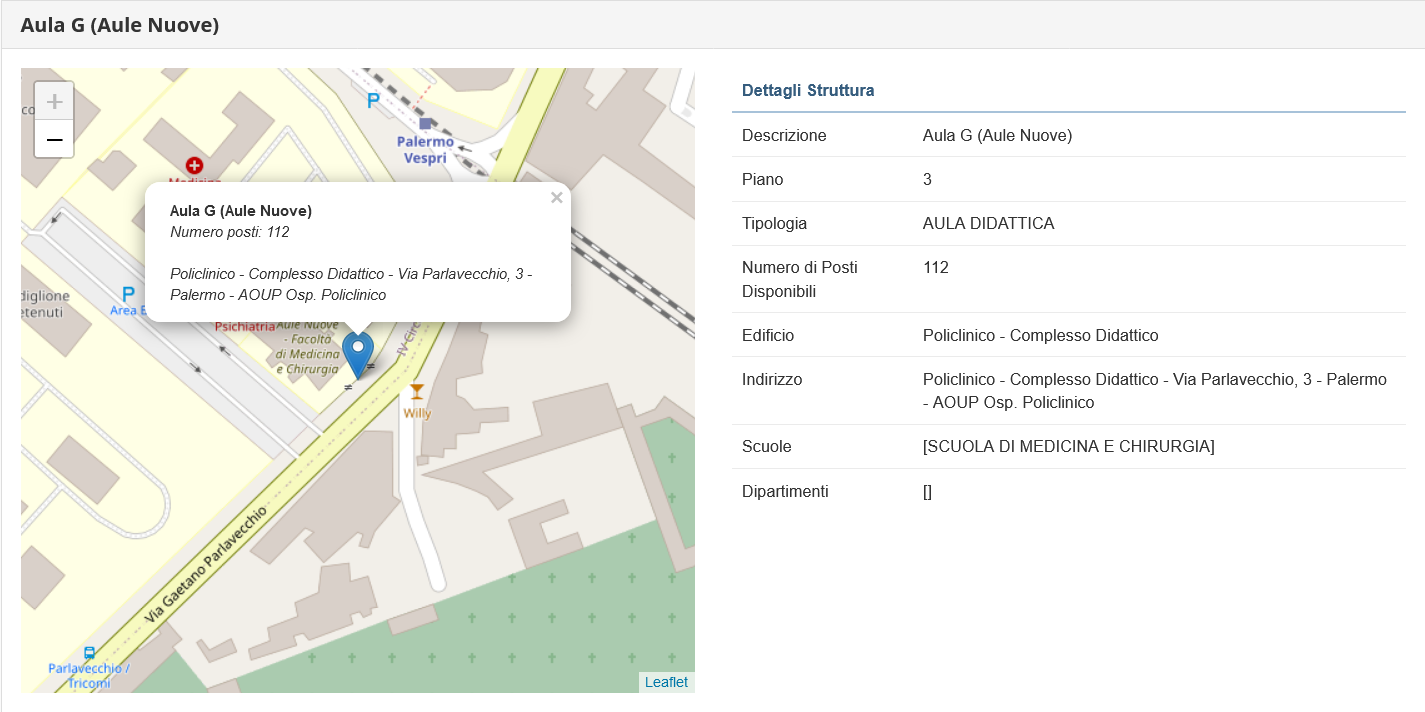Click the page heading Aula G (Aule Nuove)

click(x=120, y=25)
